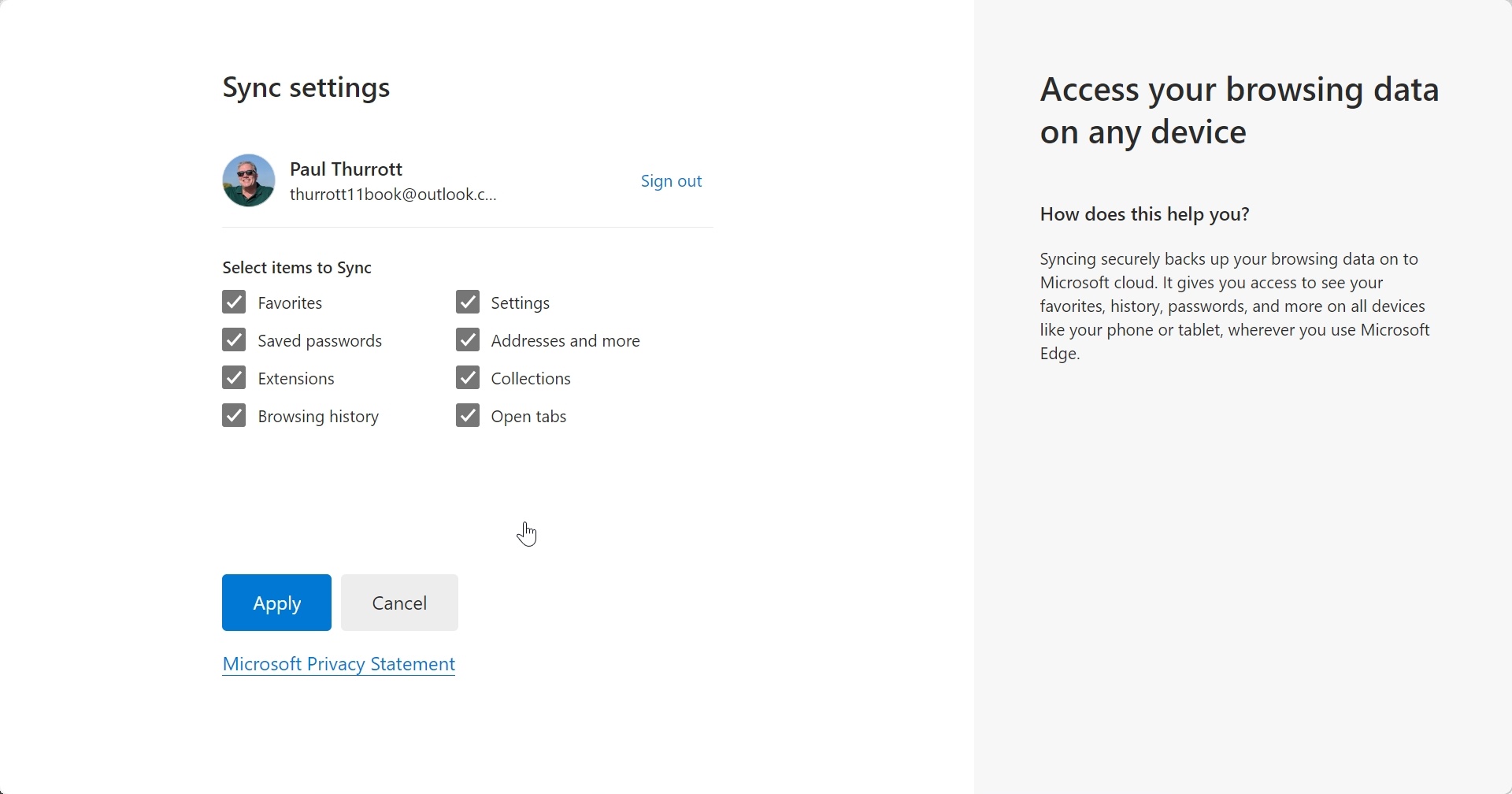Uncheck the Open tabs checkbox

click(468, 416)
